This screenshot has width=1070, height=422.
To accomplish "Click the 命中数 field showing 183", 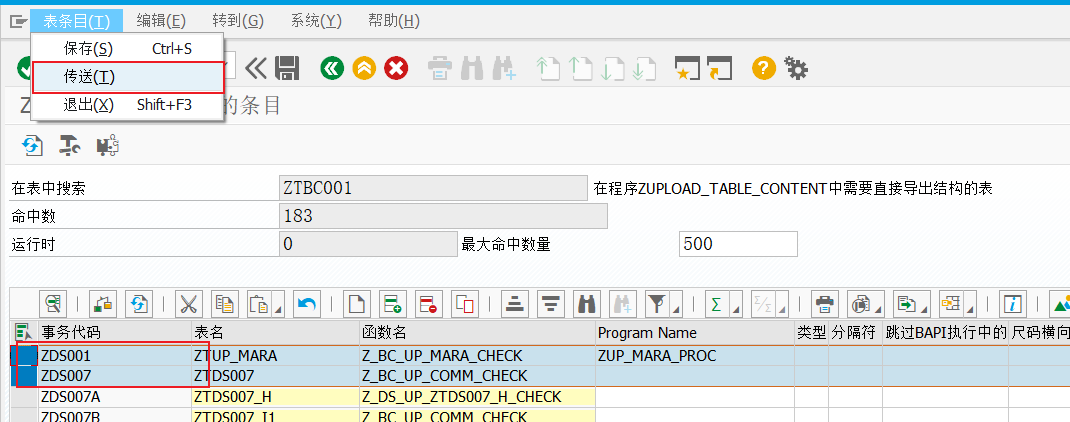I will (443, 216).
